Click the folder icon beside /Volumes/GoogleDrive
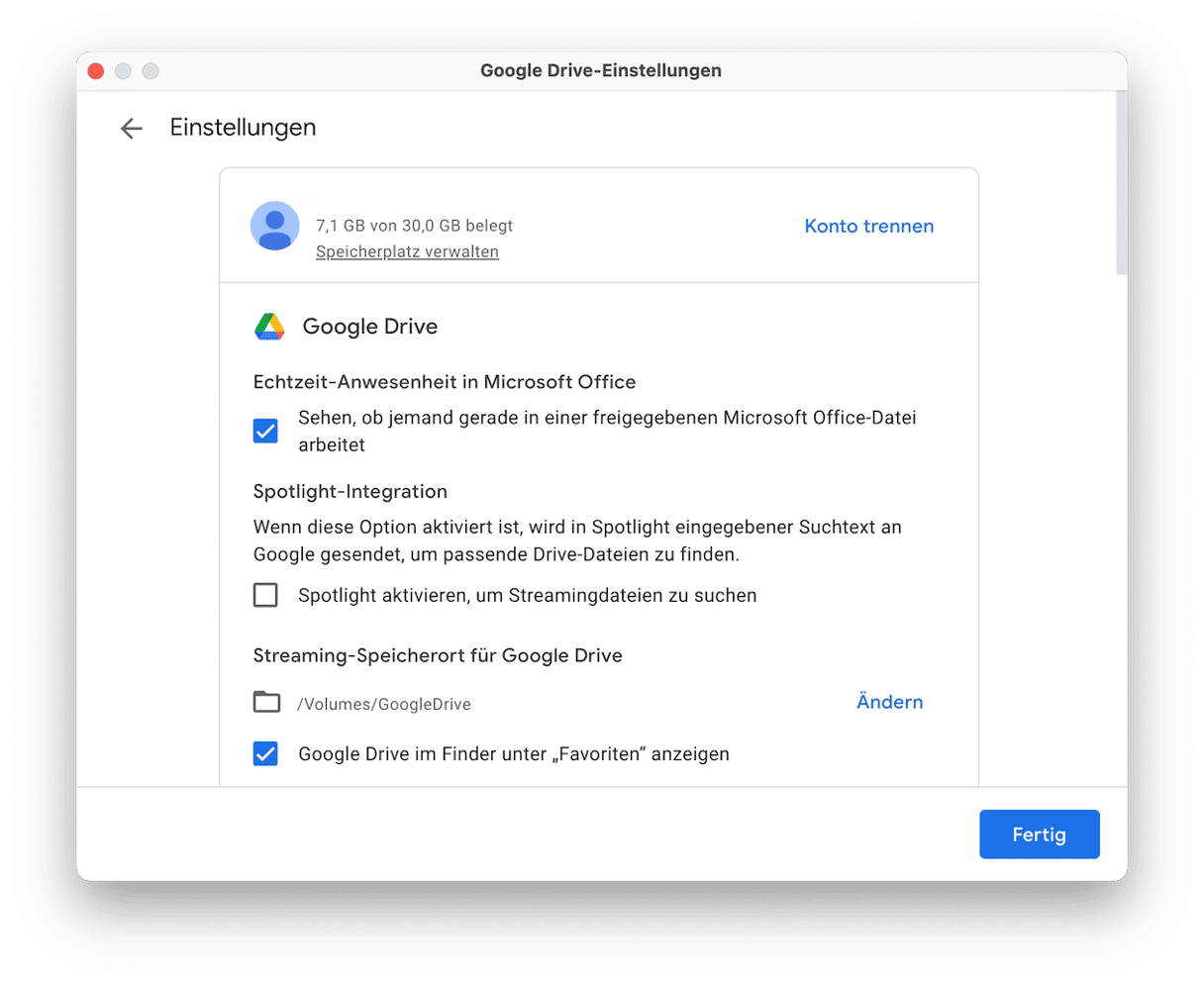 point(266,703)
